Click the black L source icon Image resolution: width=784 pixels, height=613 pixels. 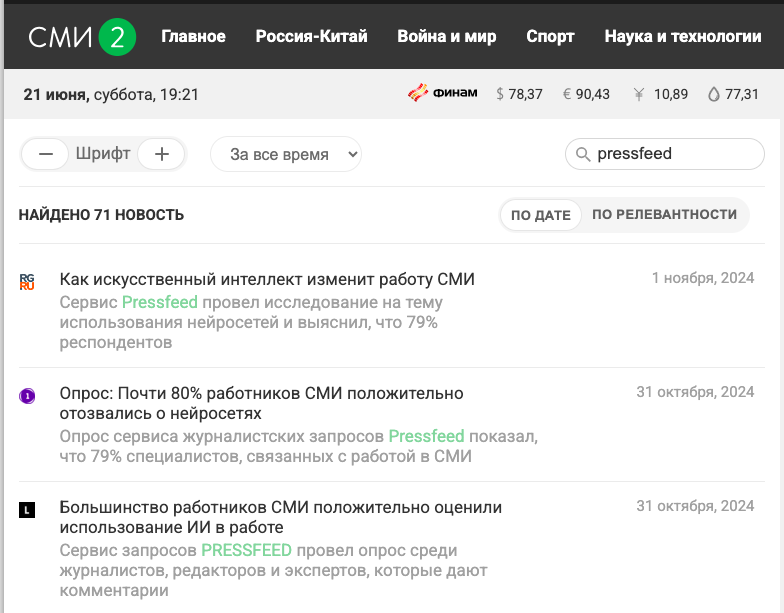tap(27, 510)
